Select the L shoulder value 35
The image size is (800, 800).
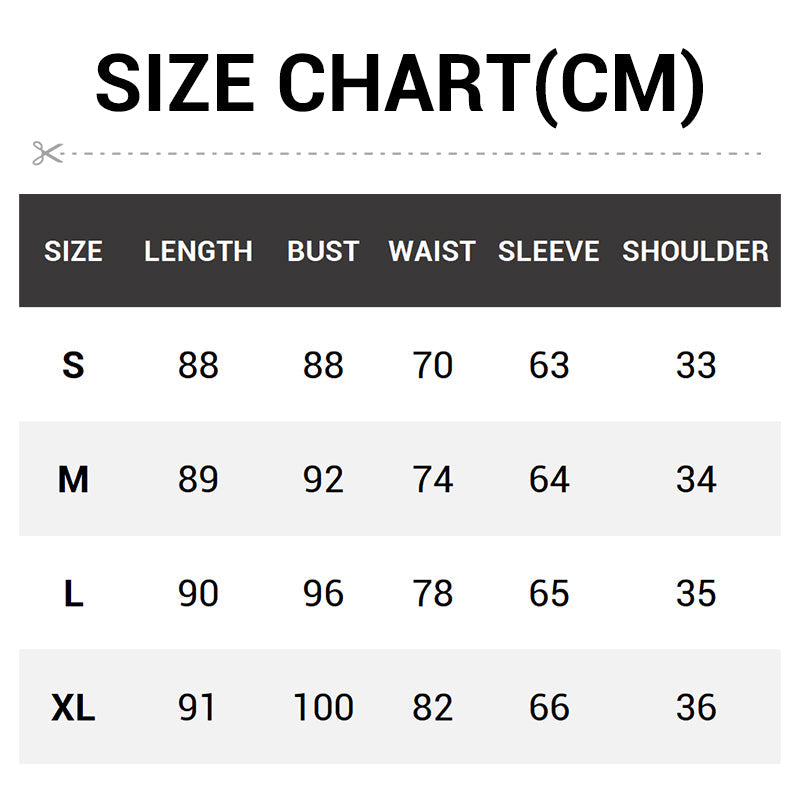click(696, 594)
